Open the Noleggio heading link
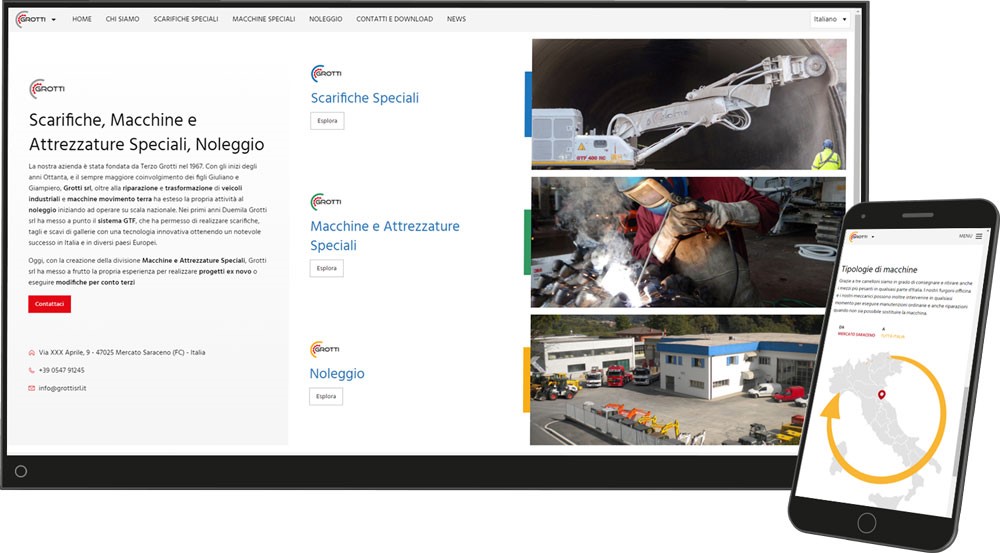1000x553 pixels. pyautogui.click(x=337, y=373)
